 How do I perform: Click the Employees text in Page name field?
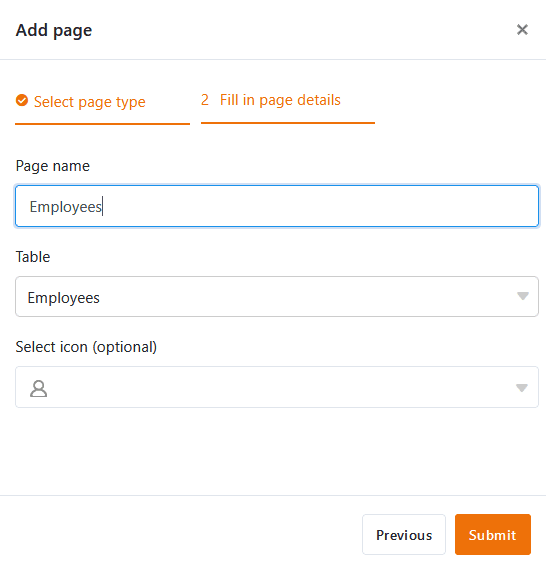(x=66, y=207)
